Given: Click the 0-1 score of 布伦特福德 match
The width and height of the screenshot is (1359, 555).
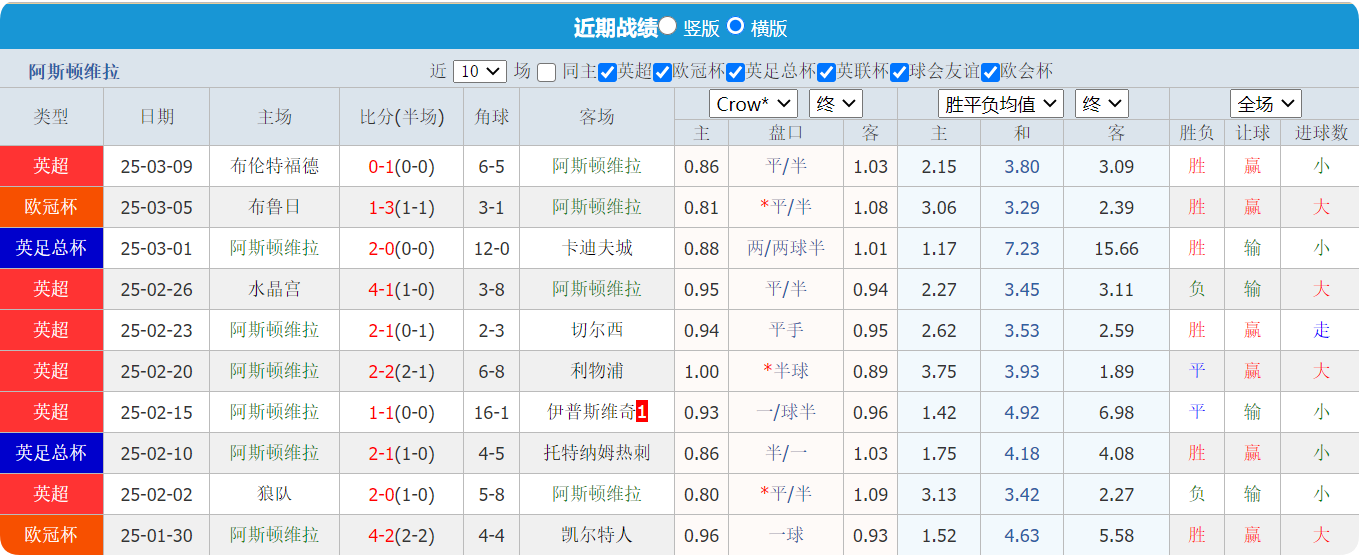Looking at the screenshot, I should point(381,167).
